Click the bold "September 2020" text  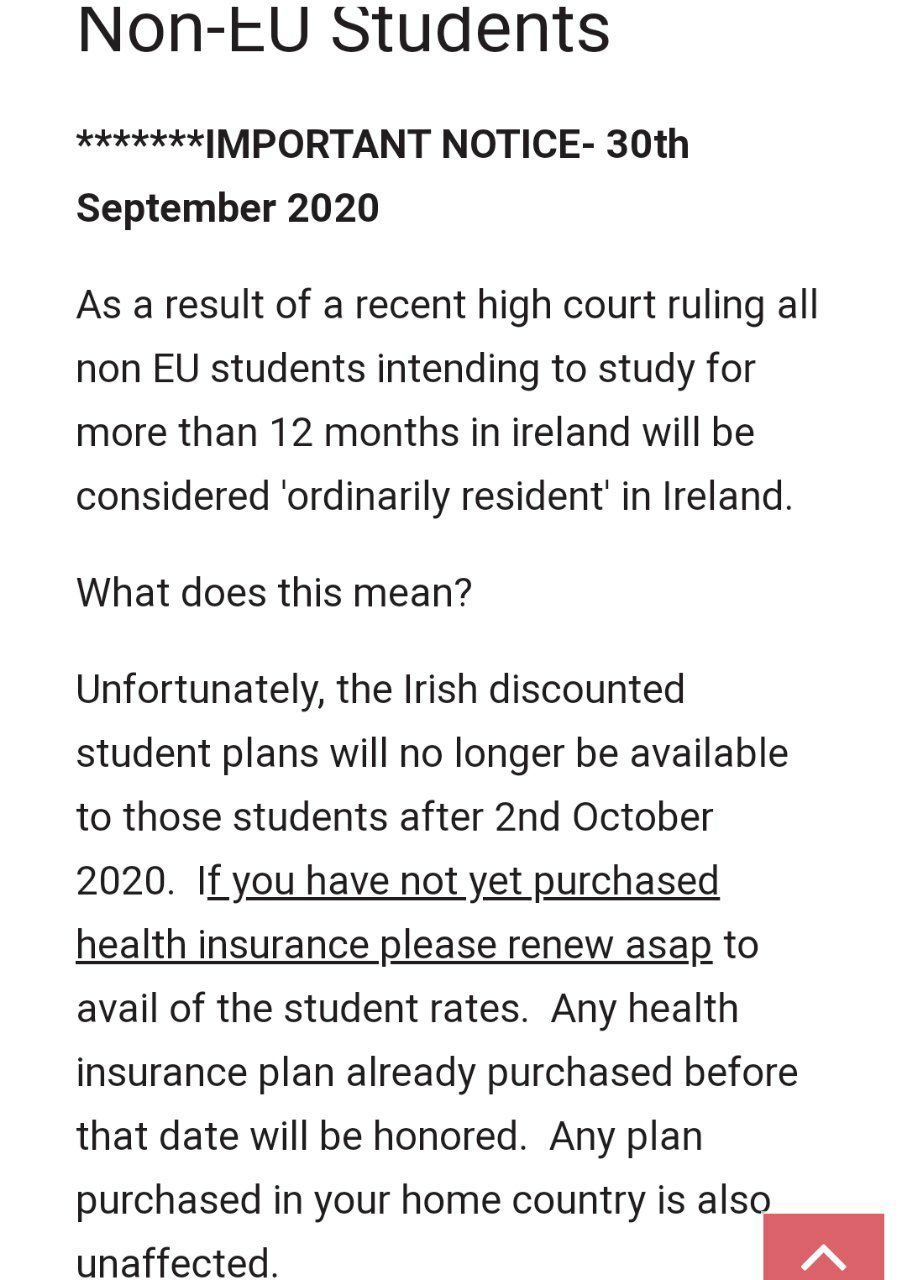(228, 208)
